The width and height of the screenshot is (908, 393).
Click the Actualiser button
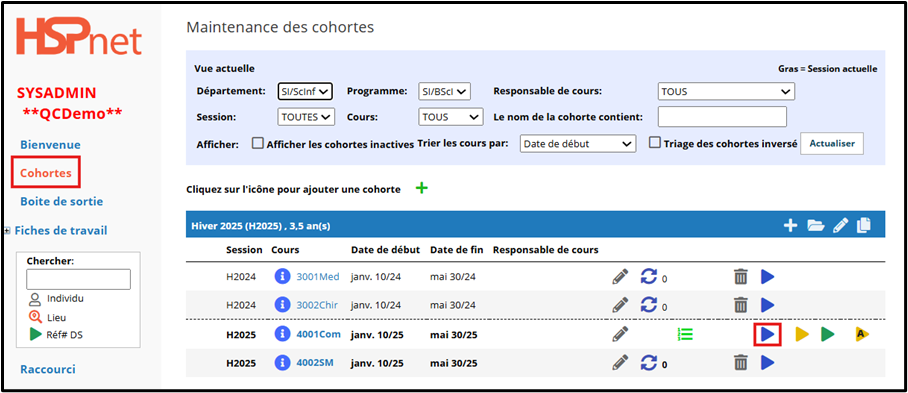coord(832,144)
